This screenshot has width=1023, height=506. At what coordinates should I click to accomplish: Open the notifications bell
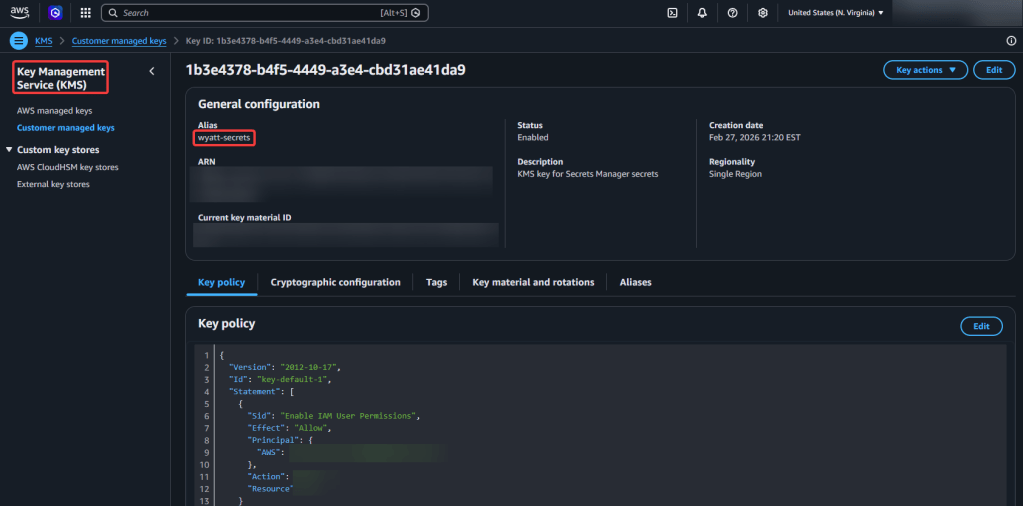click(x=703, y=13)
